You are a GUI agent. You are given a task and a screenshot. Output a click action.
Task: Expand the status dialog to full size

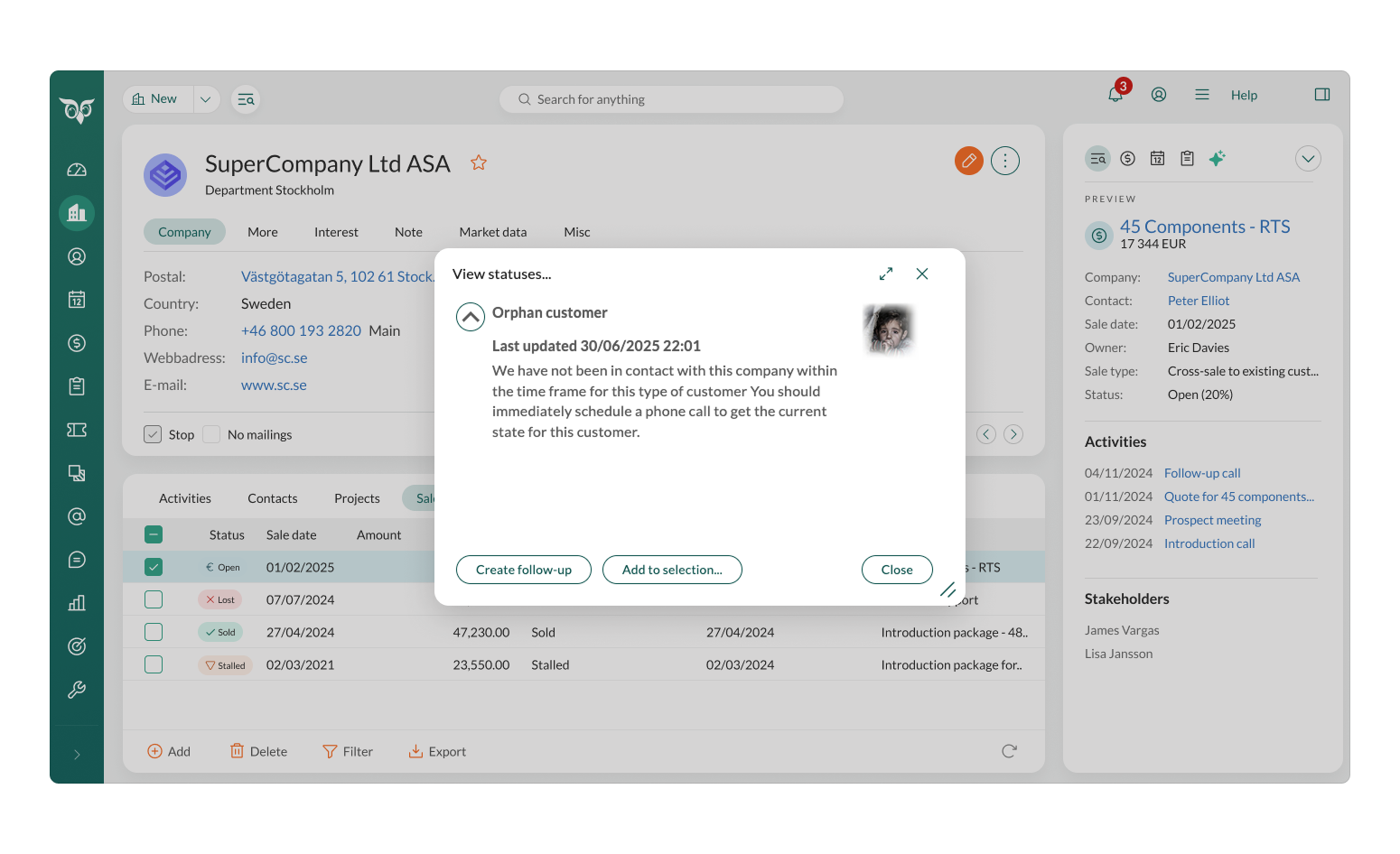pyautogui.click(x=885, y=274)
